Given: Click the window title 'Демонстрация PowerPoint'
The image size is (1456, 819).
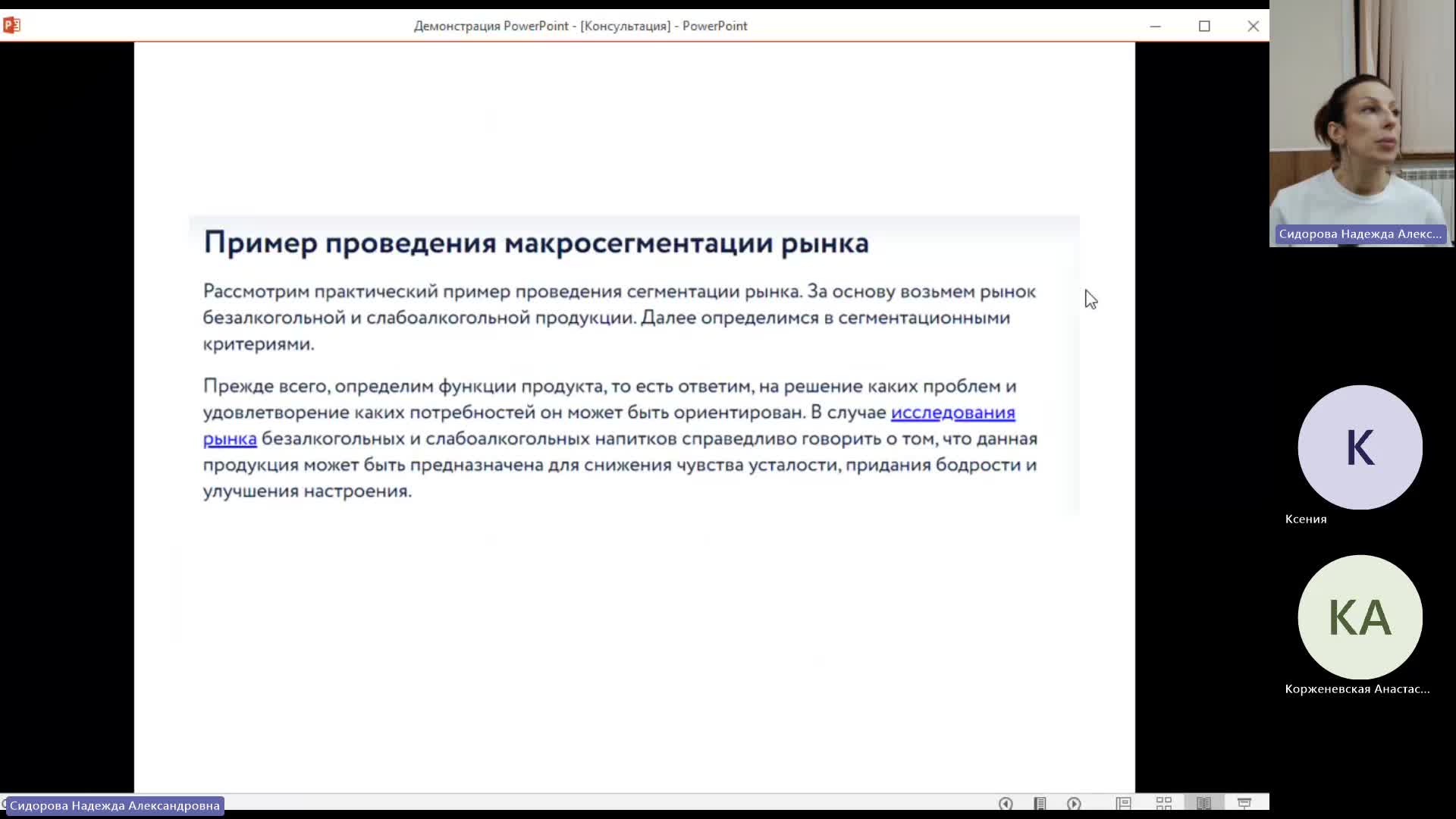Looking at the screenshot, I should click(x=491, y=26).
